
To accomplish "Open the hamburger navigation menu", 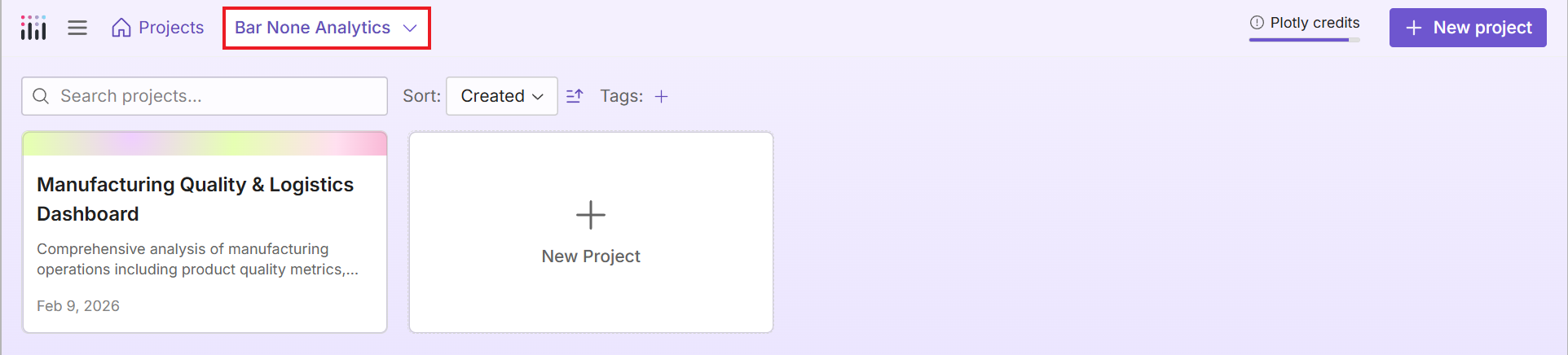I will pos(77,28).
